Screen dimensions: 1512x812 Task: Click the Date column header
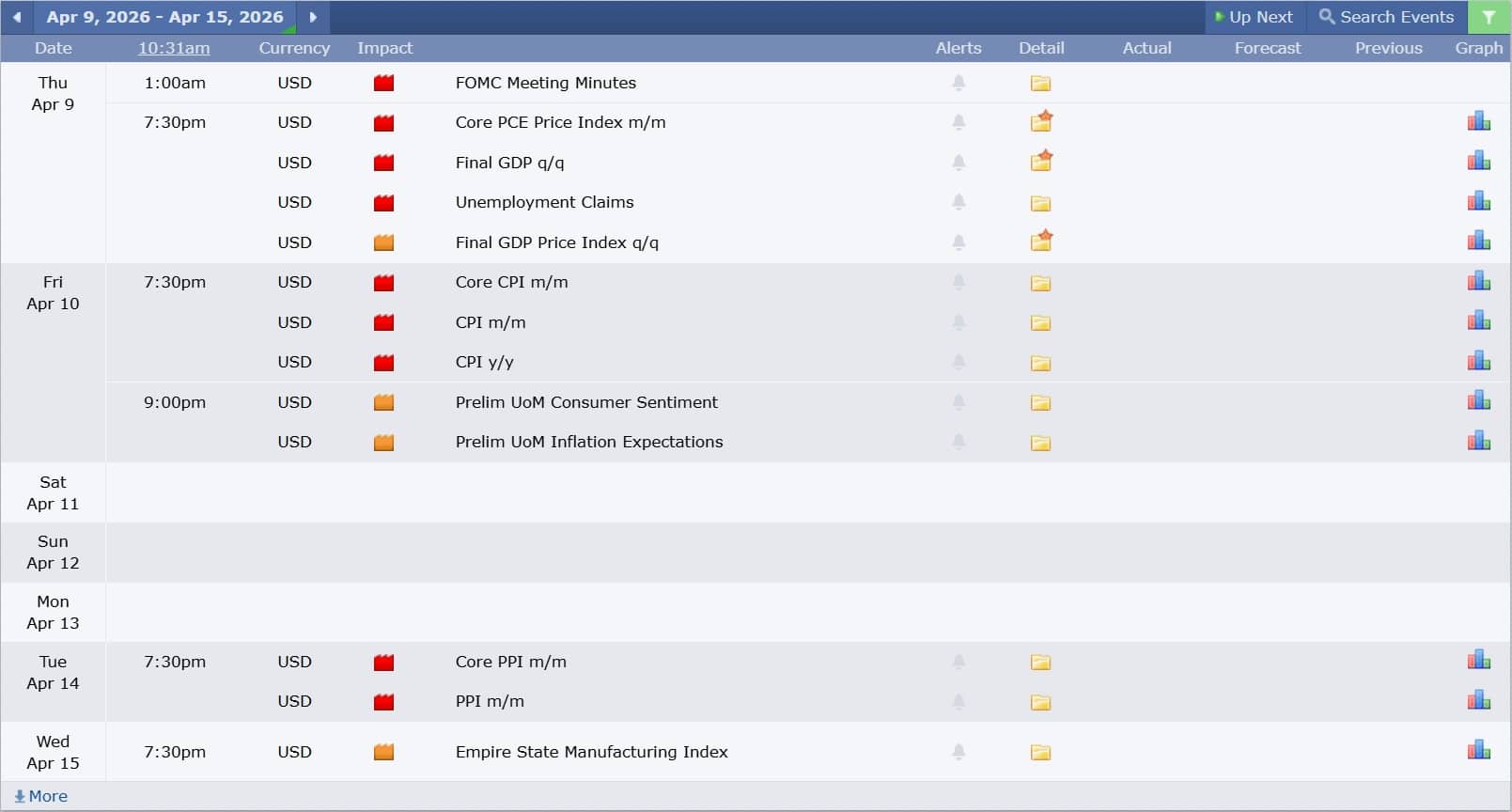coord(53,48)
